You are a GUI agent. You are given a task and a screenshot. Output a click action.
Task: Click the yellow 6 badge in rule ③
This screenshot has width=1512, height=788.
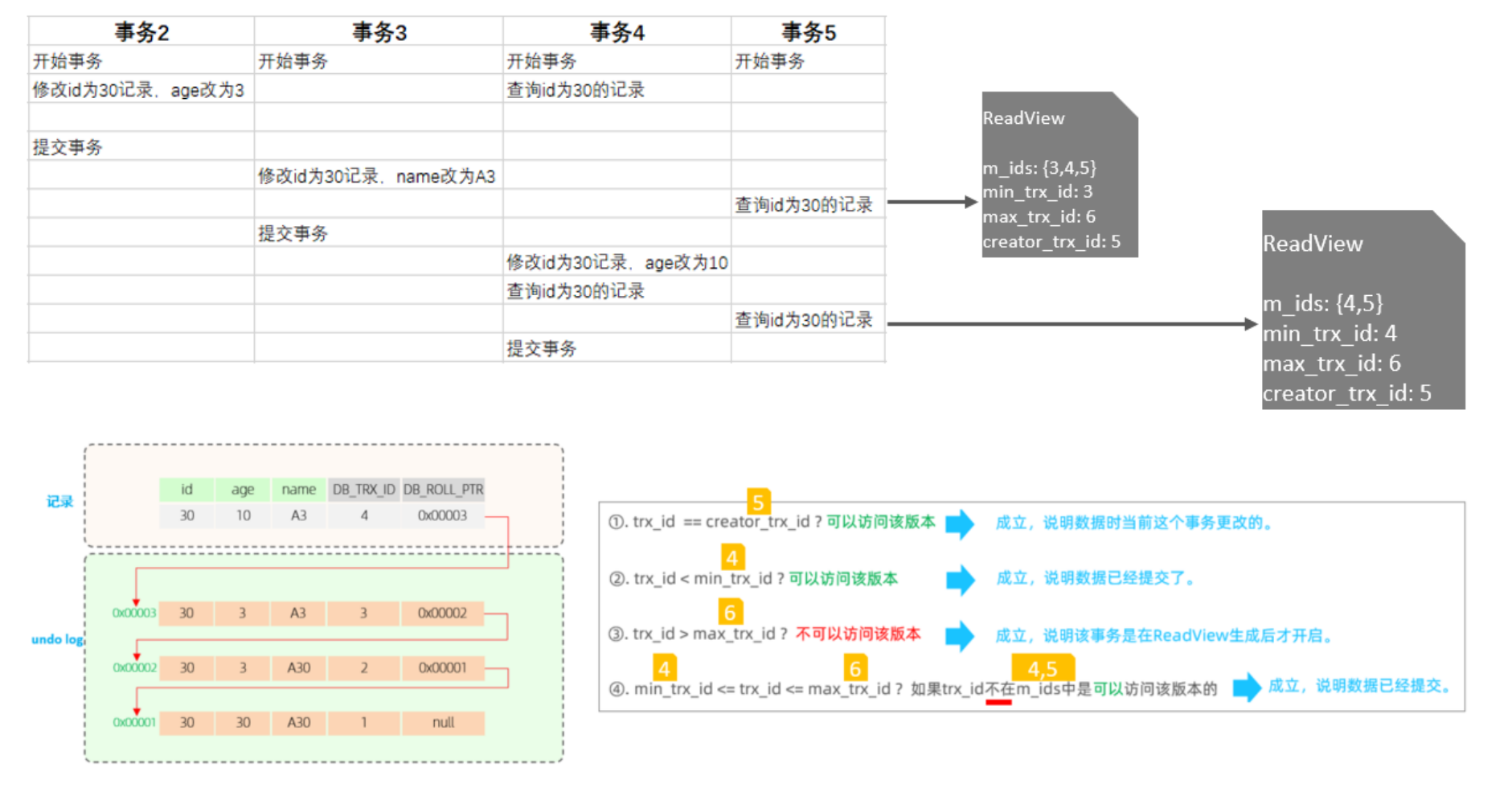click(x=730, y=612)
